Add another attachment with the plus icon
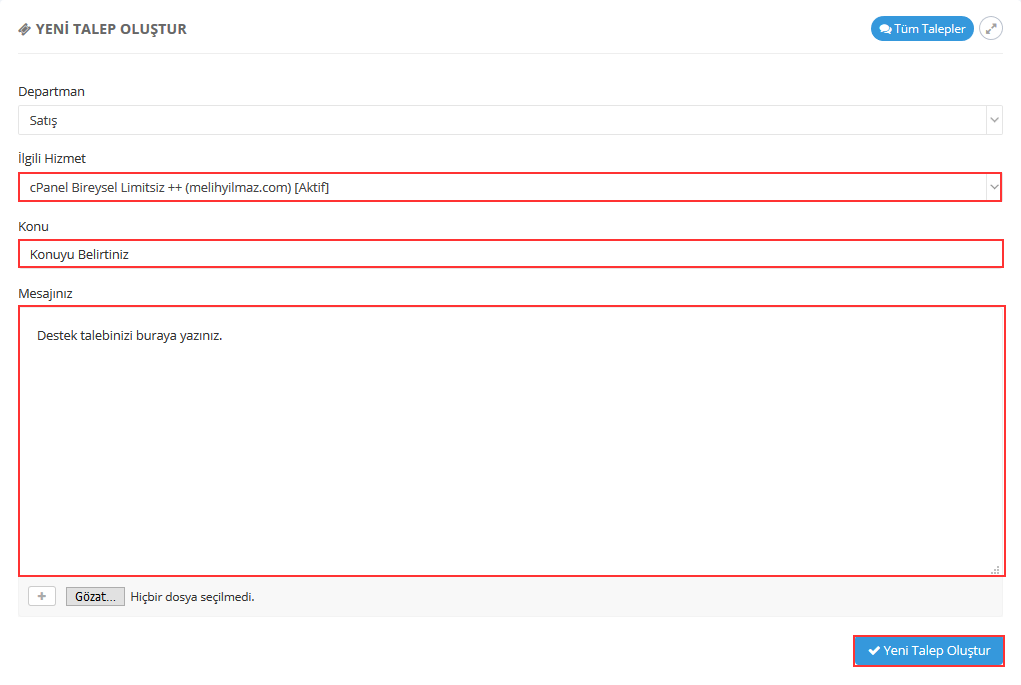1021x685 pixels. click(x=42, y=597)
